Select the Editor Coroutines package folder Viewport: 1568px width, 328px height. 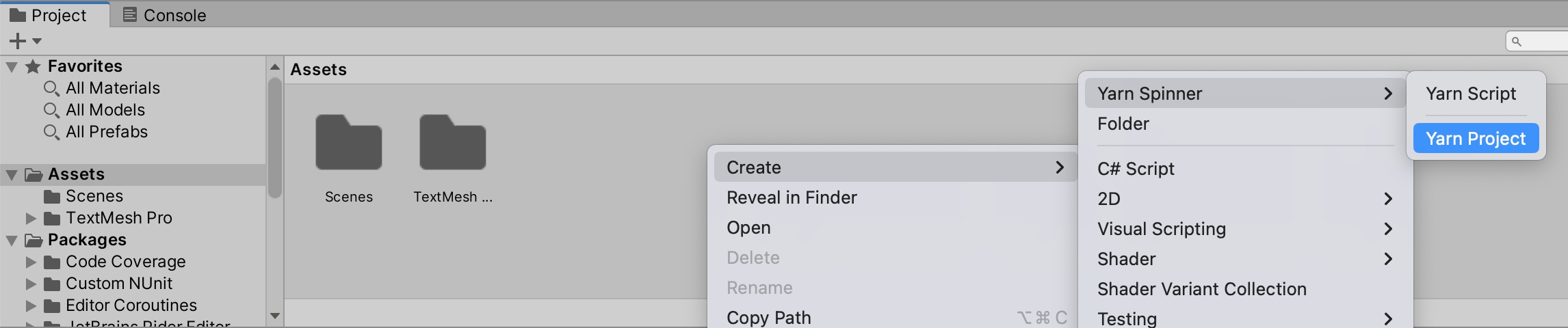point(131,305)
